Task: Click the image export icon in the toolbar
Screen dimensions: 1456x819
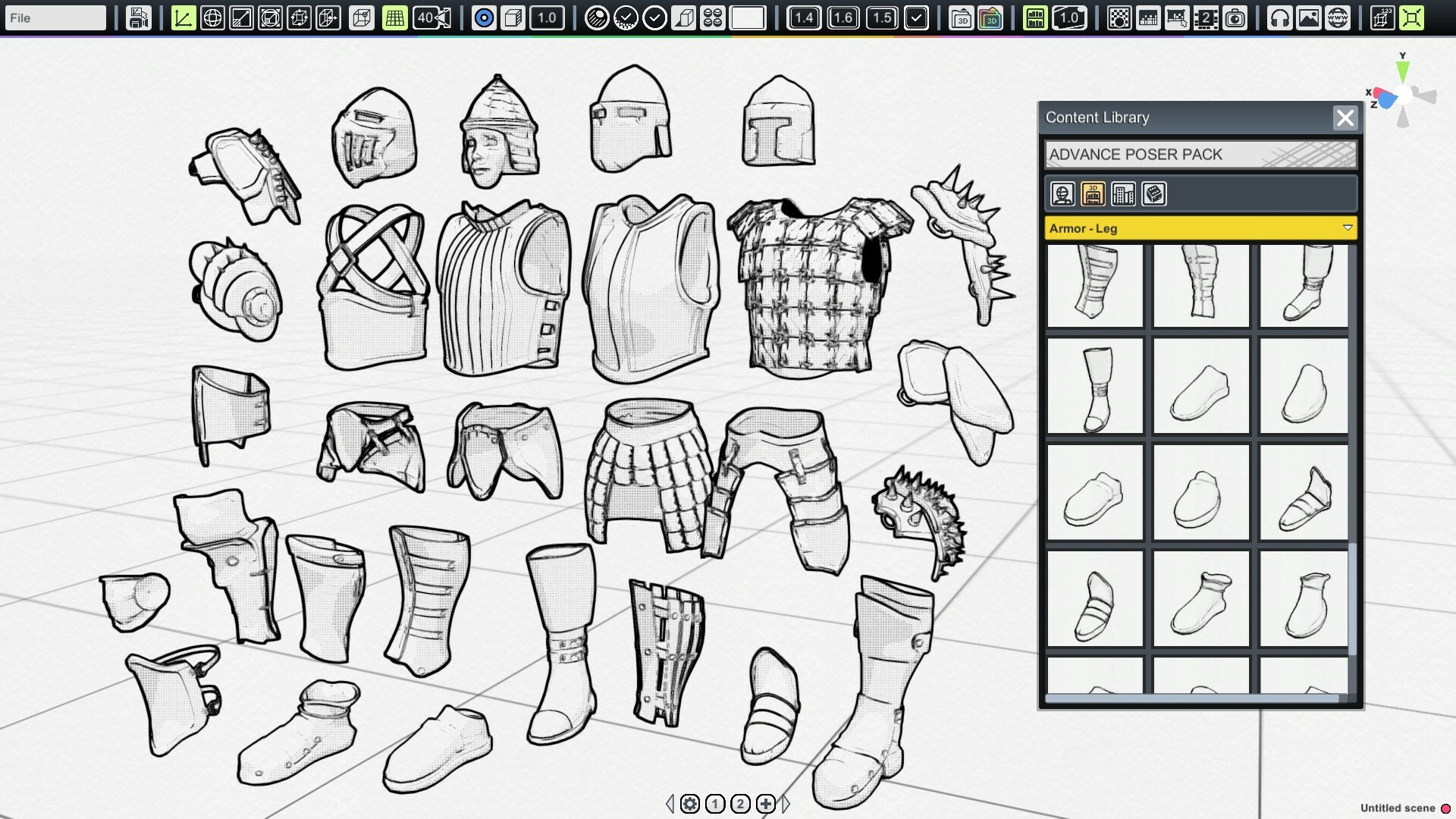Action: pos(1309,17)
